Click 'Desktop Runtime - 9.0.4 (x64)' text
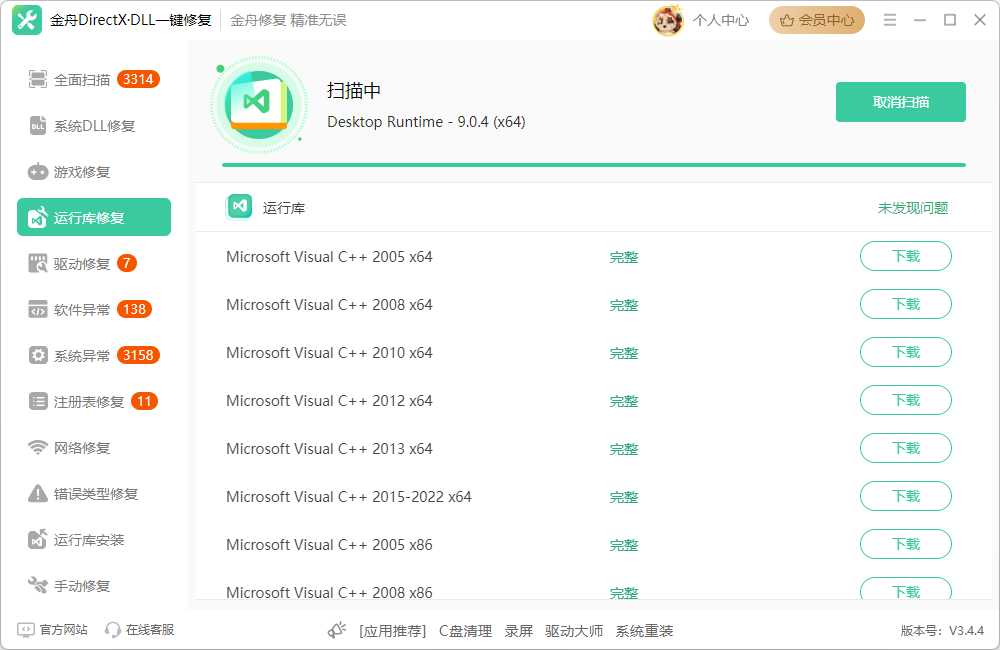The image size is (1000, 650). click(426, 122)
